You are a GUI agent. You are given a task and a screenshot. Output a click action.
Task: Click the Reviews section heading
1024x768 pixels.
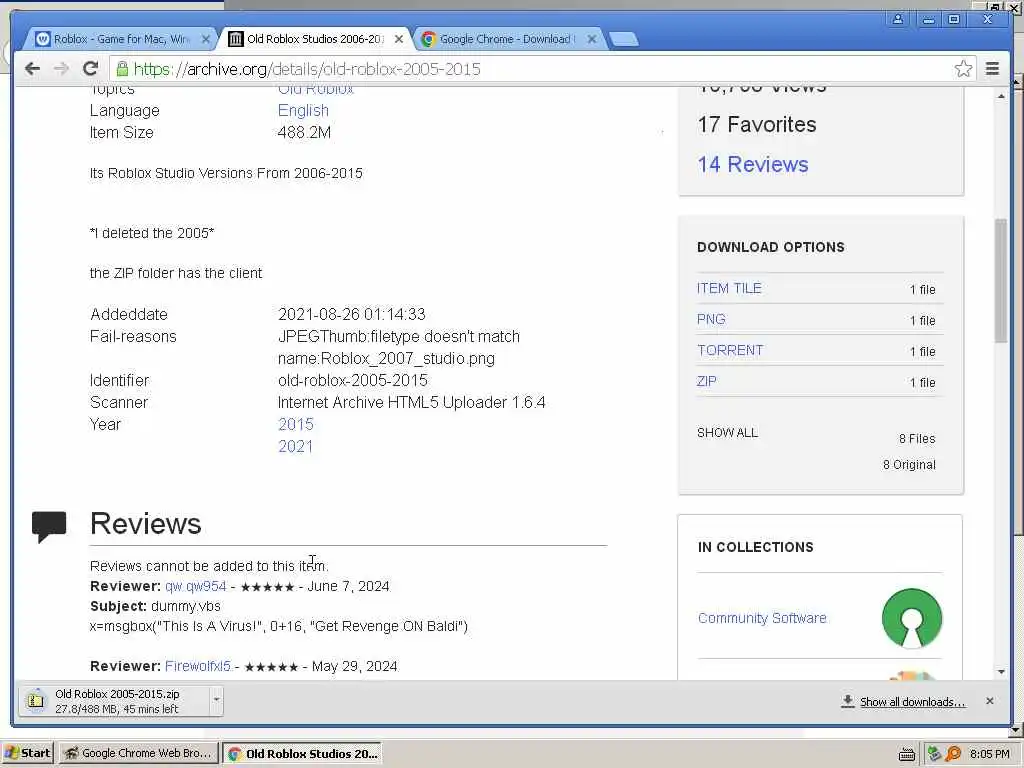tap(146, 524)
